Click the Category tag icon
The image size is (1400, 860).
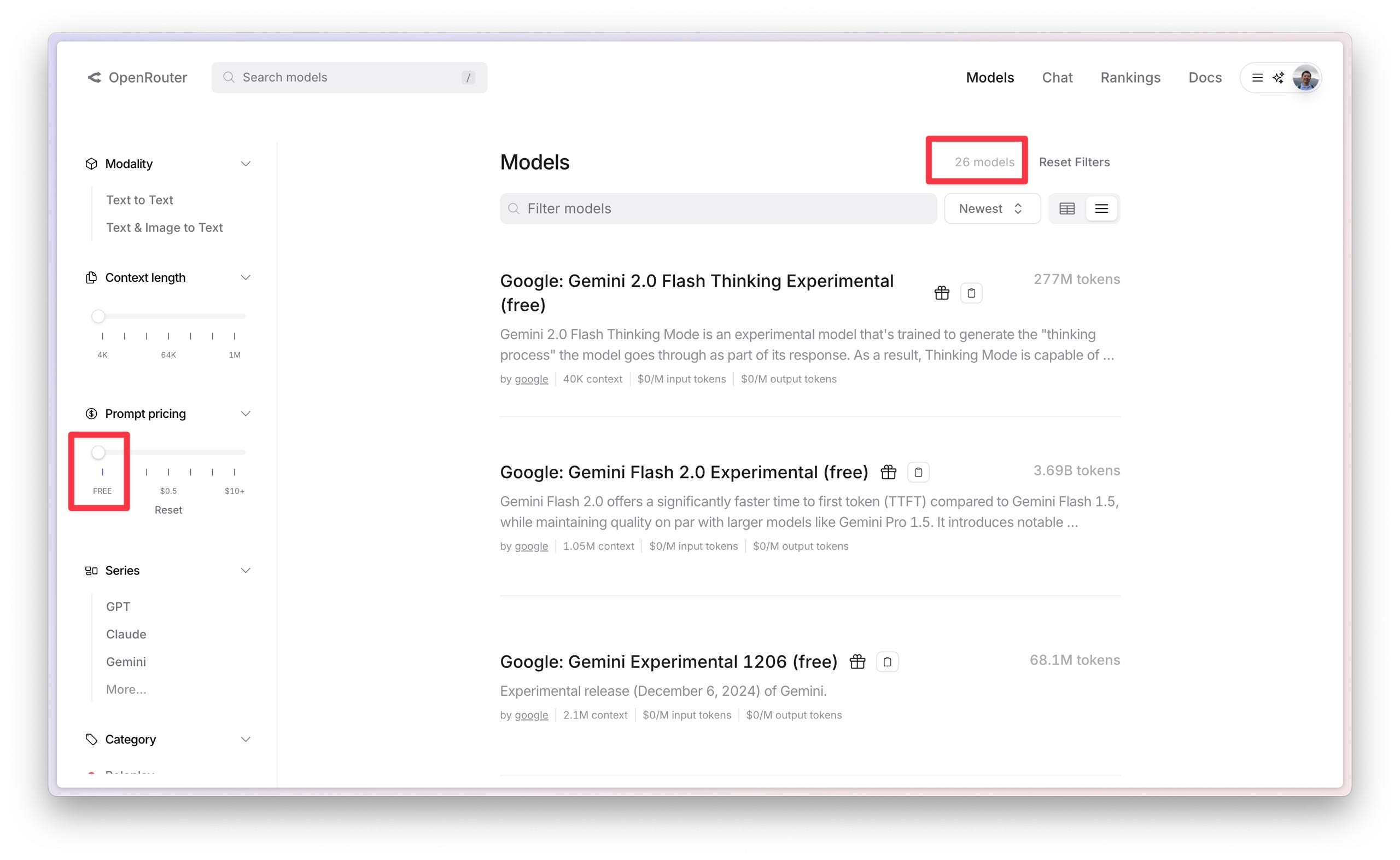coord(91,740)
